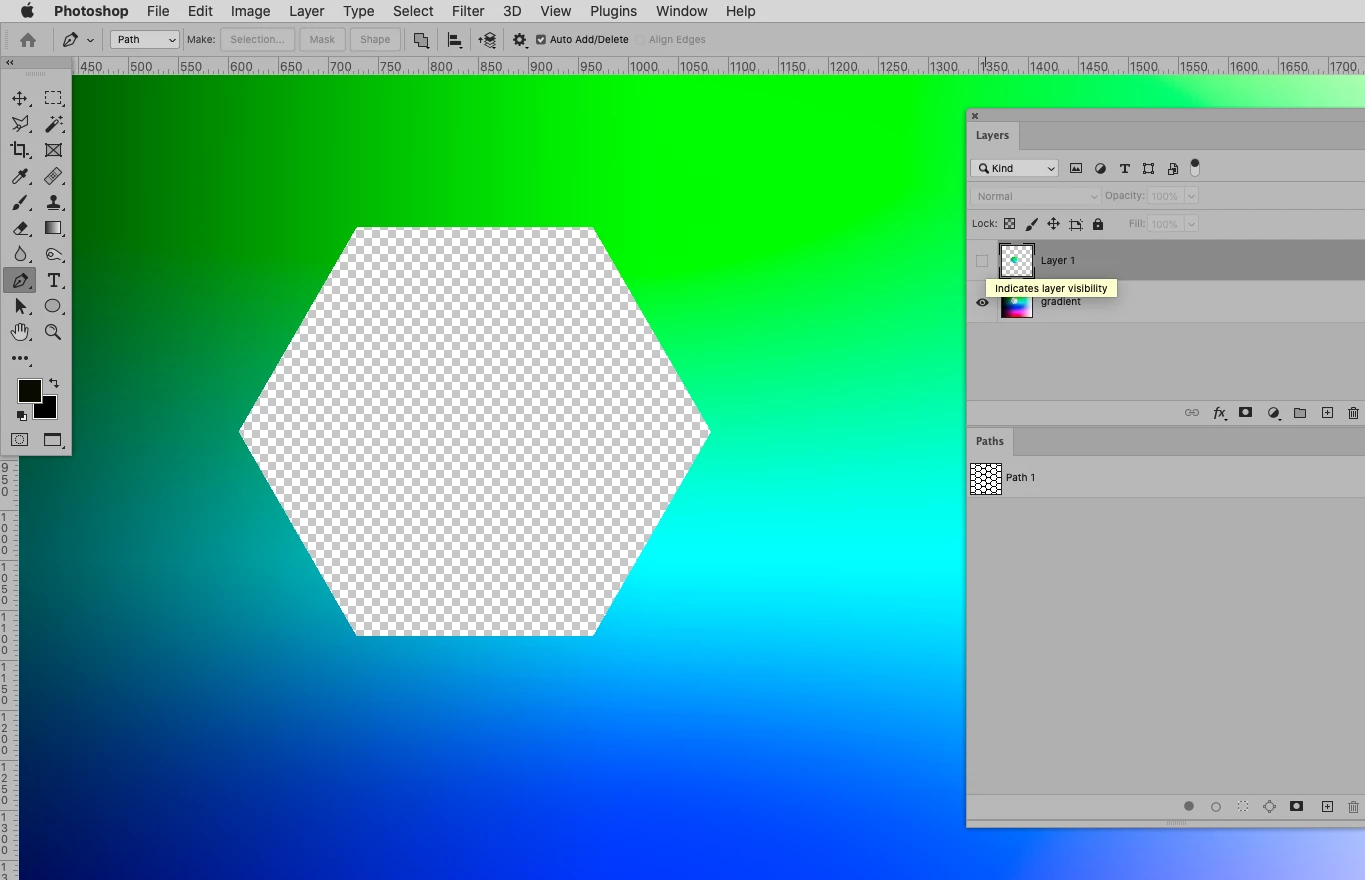Select the Move tool

pyautogui.click(x=20, y=98)
